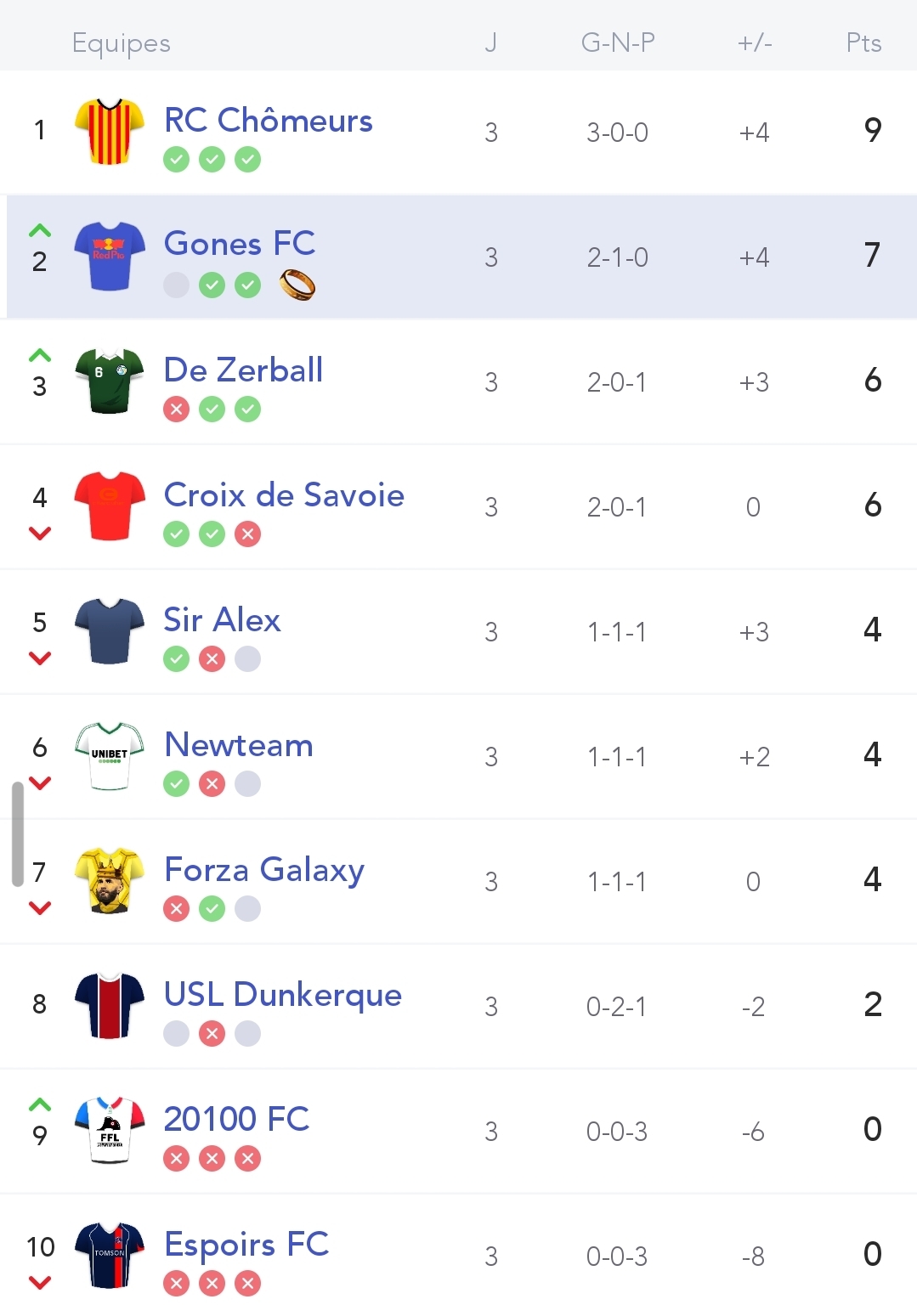917x1316 pixels.
Task: Select De Zerball green jersey icon
Action: [x=109, y=381]
